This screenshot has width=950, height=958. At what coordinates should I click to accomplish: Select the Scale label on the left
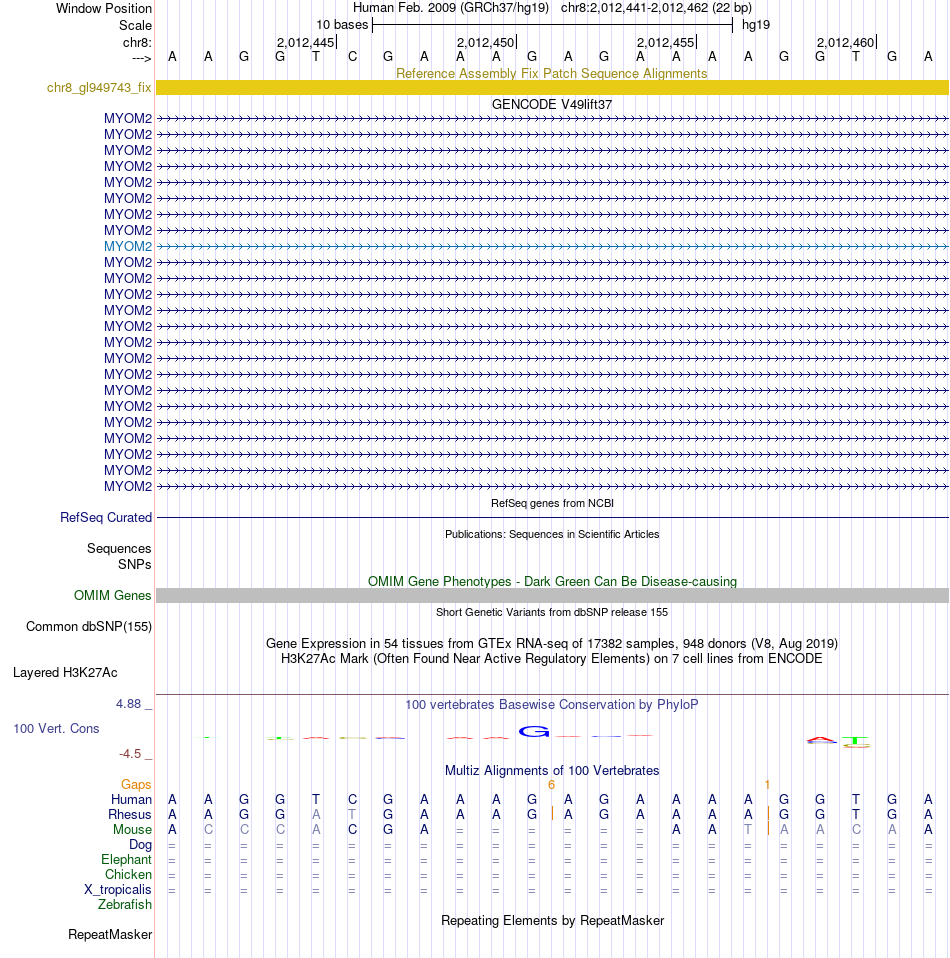point(135,26)
